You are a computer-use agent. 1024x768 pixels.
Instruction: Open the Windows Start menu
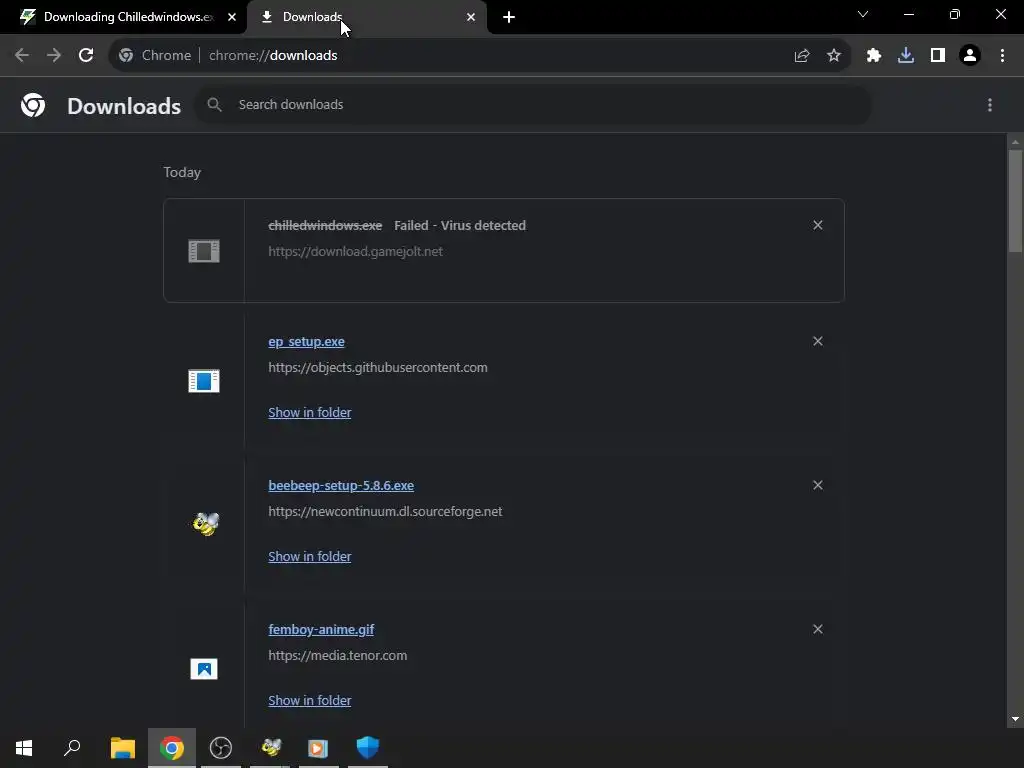click(x=24, y=748)
